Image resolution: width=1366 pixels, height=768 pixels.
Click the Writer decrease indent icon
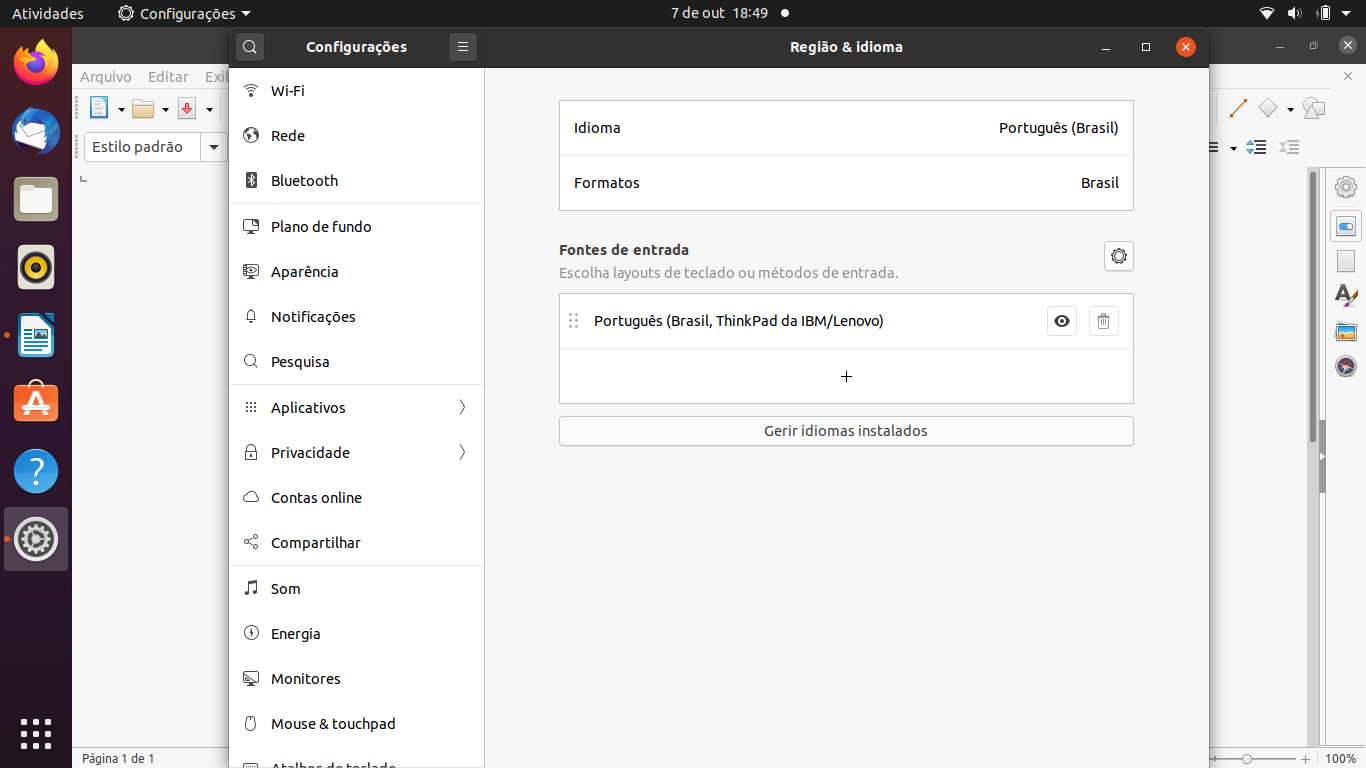(1290, 147)
